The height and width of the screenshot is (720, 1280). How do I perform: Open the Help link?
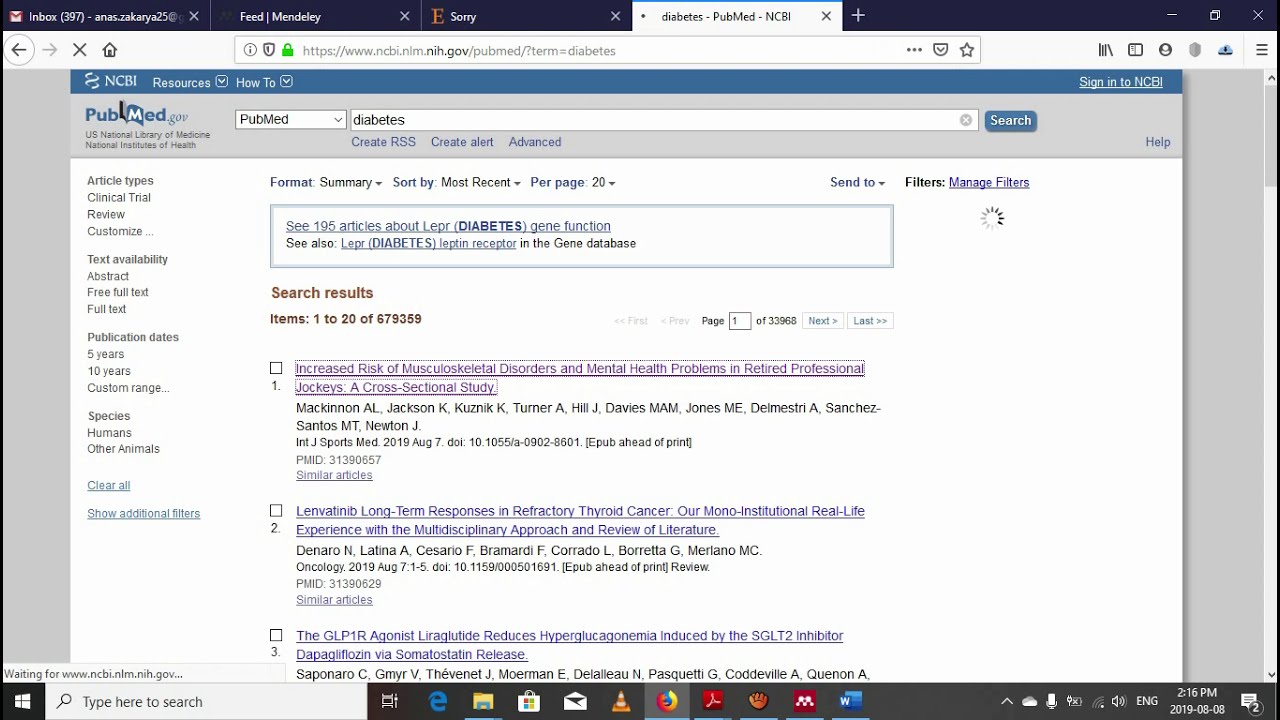pos(1158,142)
